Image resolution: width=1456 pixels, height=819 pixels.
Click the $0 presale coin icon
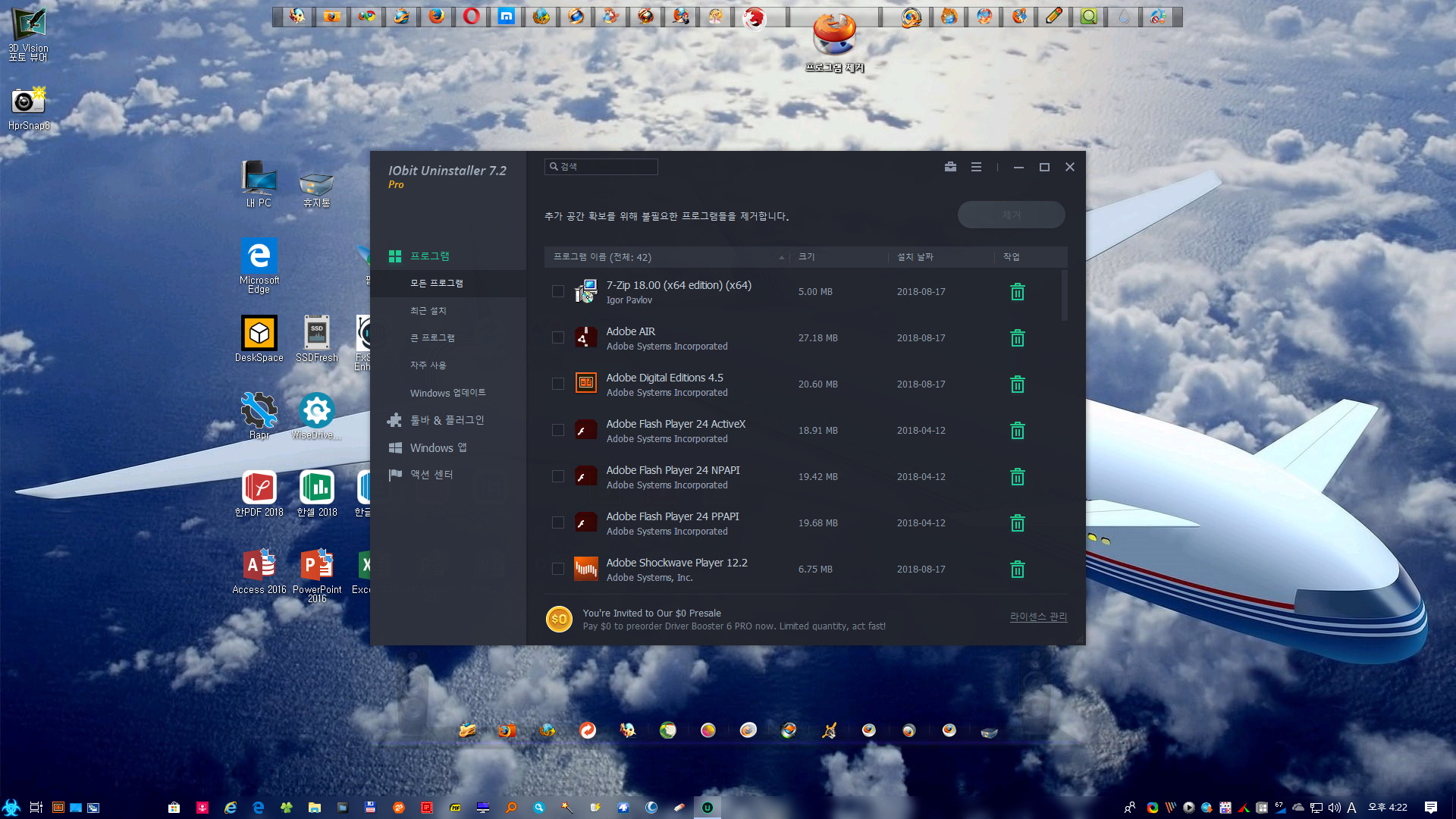[x=559, y=619]
